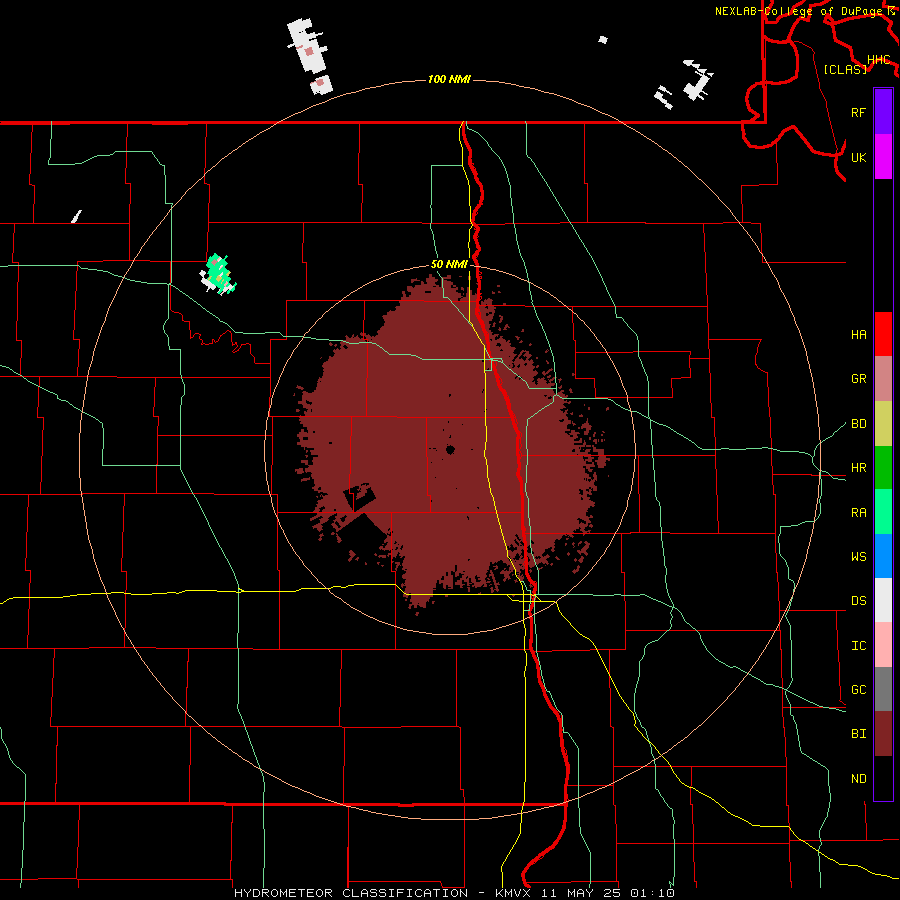The image size is (900, 900).
Task: Select the GR pink-brown legend swatch
Action: coord(883,378)
